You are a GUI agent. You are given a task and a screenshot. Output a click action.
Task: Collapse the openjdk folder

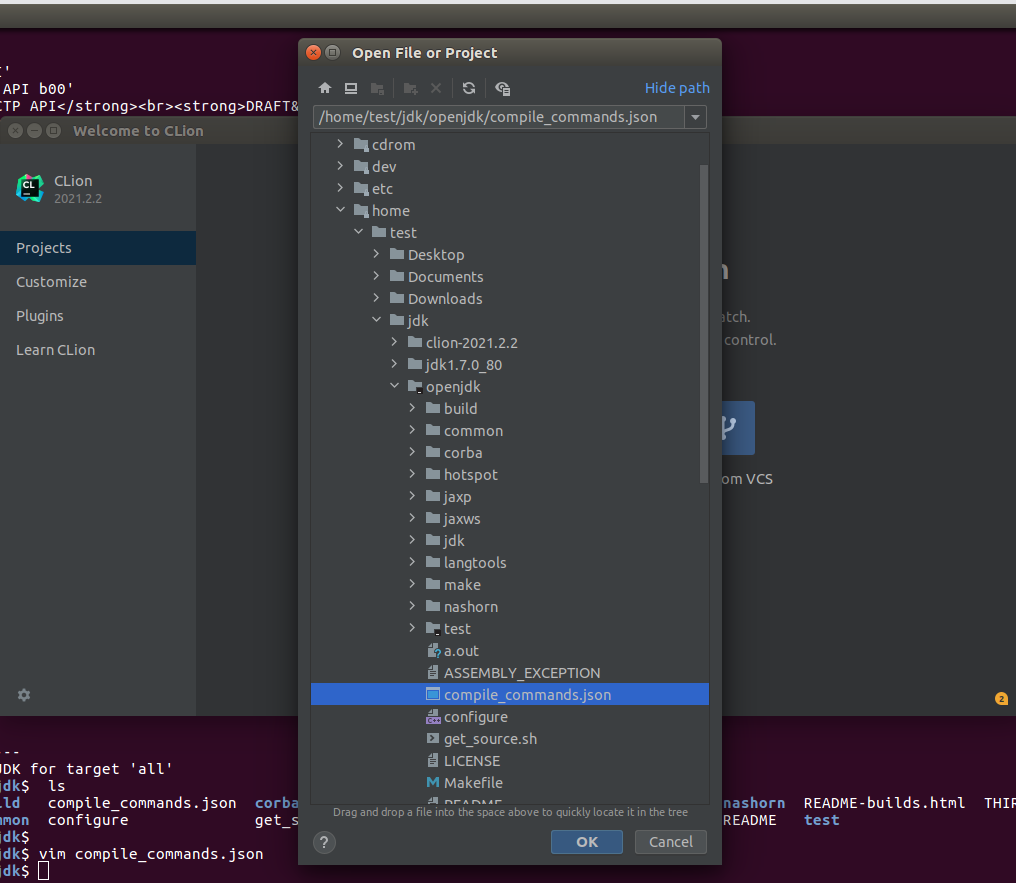pyautogui.click(x=394, y=386)
